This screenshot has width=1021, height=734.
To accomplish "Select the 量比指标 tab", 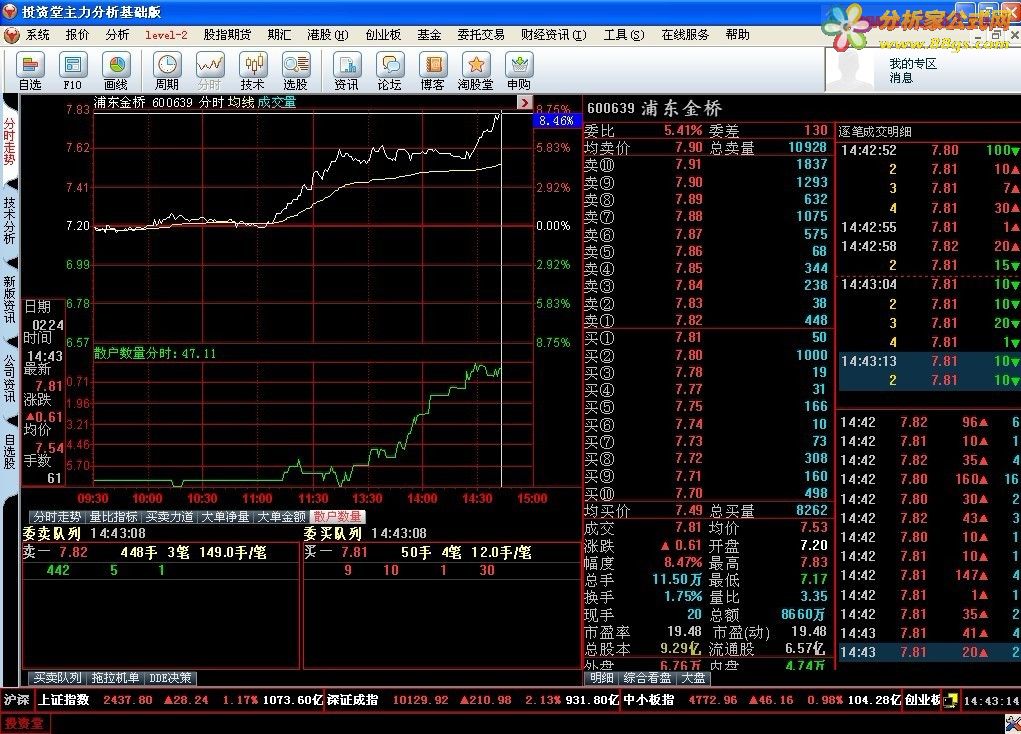I will tap(113, 517).
